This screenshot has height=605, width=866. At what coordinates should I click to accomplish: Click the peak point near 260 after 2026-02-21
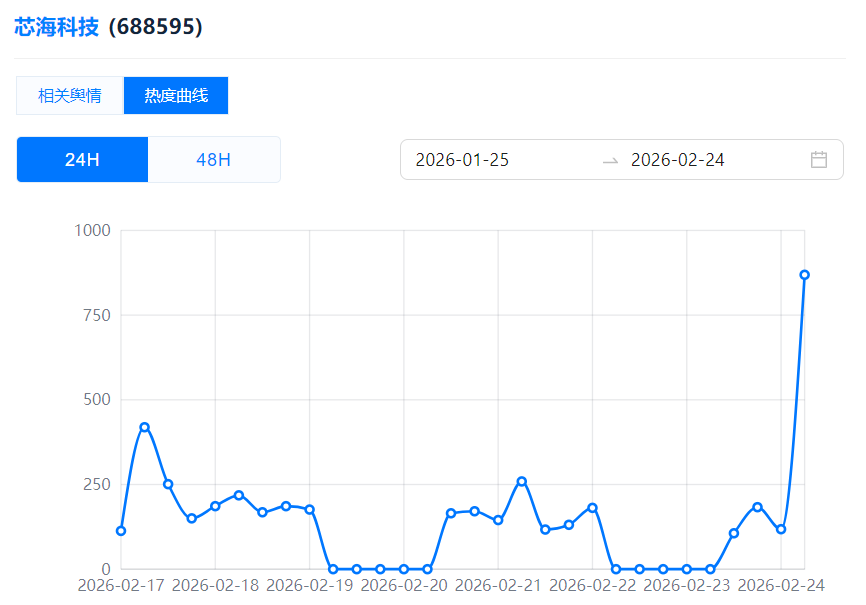521,481
